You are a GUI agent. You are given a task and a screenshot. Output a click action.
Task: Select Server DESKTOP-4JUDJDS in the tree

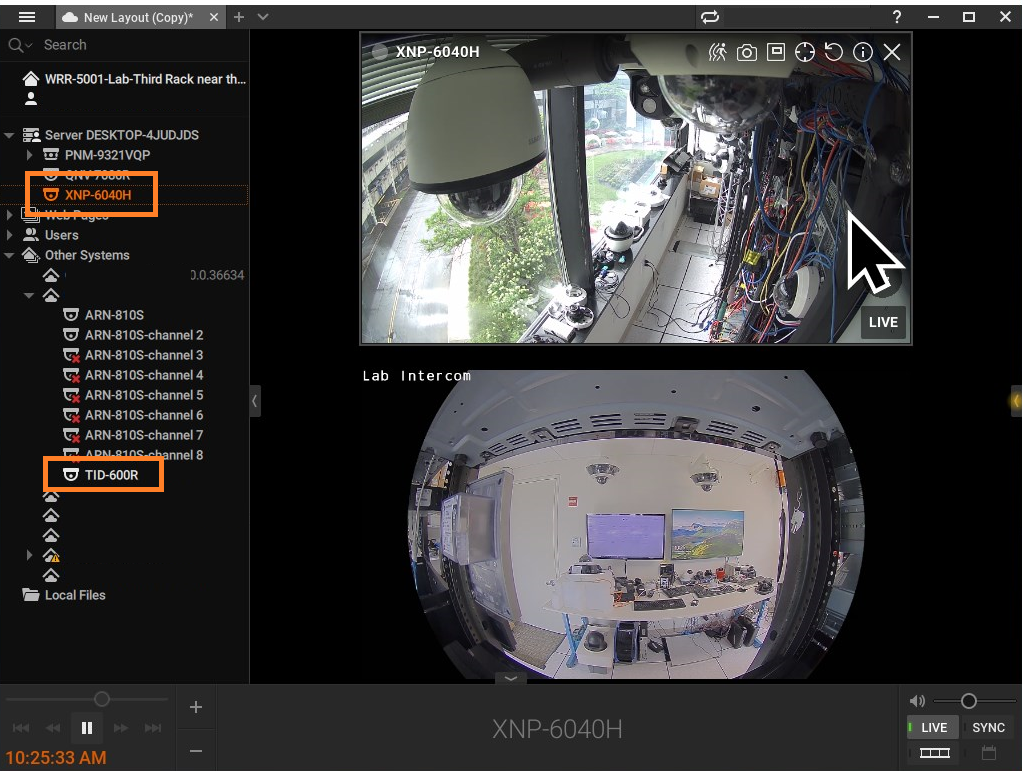pyautogui.click(x=122, y=135)
